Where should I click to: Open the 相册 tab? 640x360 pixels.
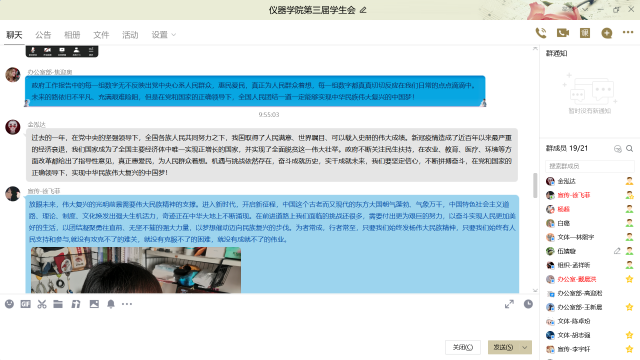pyautogui.click(x=72, y=35)
